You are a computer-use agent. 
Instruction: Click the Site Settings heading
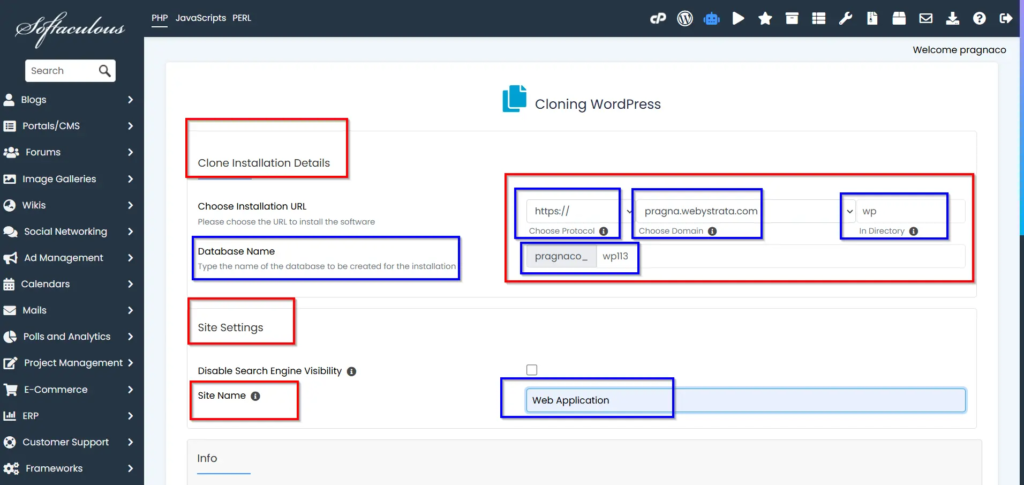click(x=231, y=328)
